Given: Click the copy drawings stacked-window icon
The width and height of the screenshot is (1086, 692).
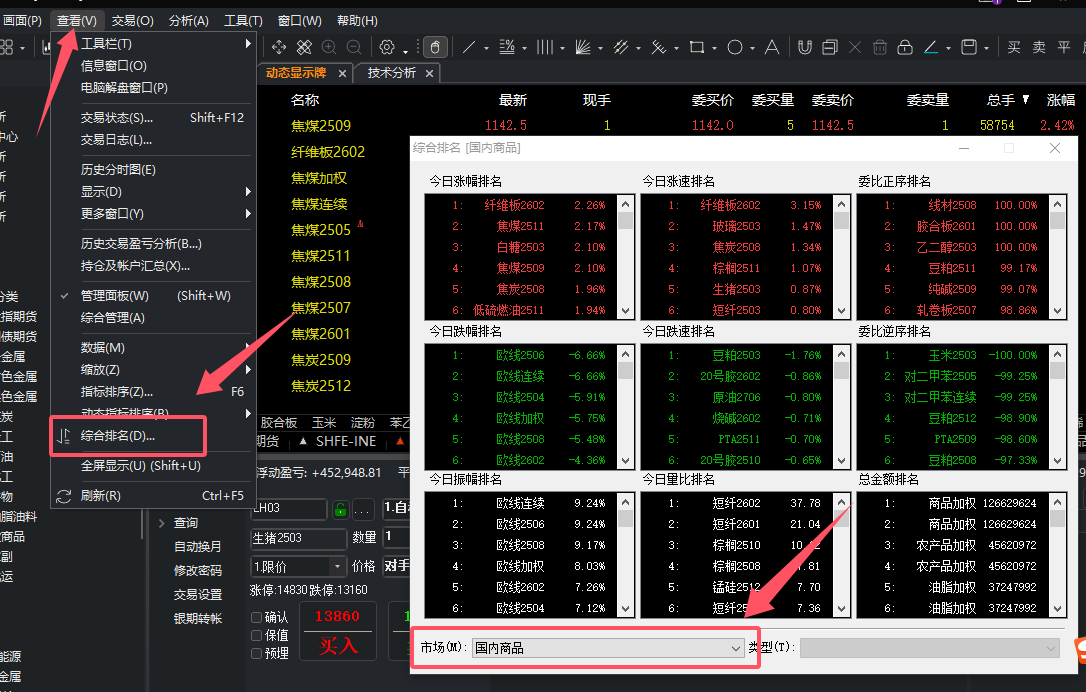Looking at the screenshot, I should [x=830, y=47].
